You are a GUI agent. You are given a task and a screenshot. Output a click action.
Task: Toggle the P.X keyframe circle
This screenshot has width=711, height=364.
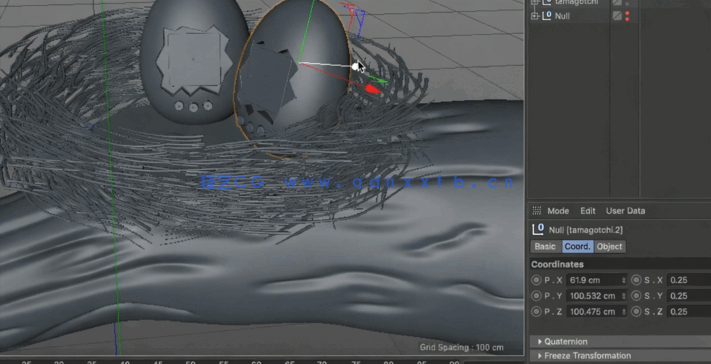(x=536, y=280)
